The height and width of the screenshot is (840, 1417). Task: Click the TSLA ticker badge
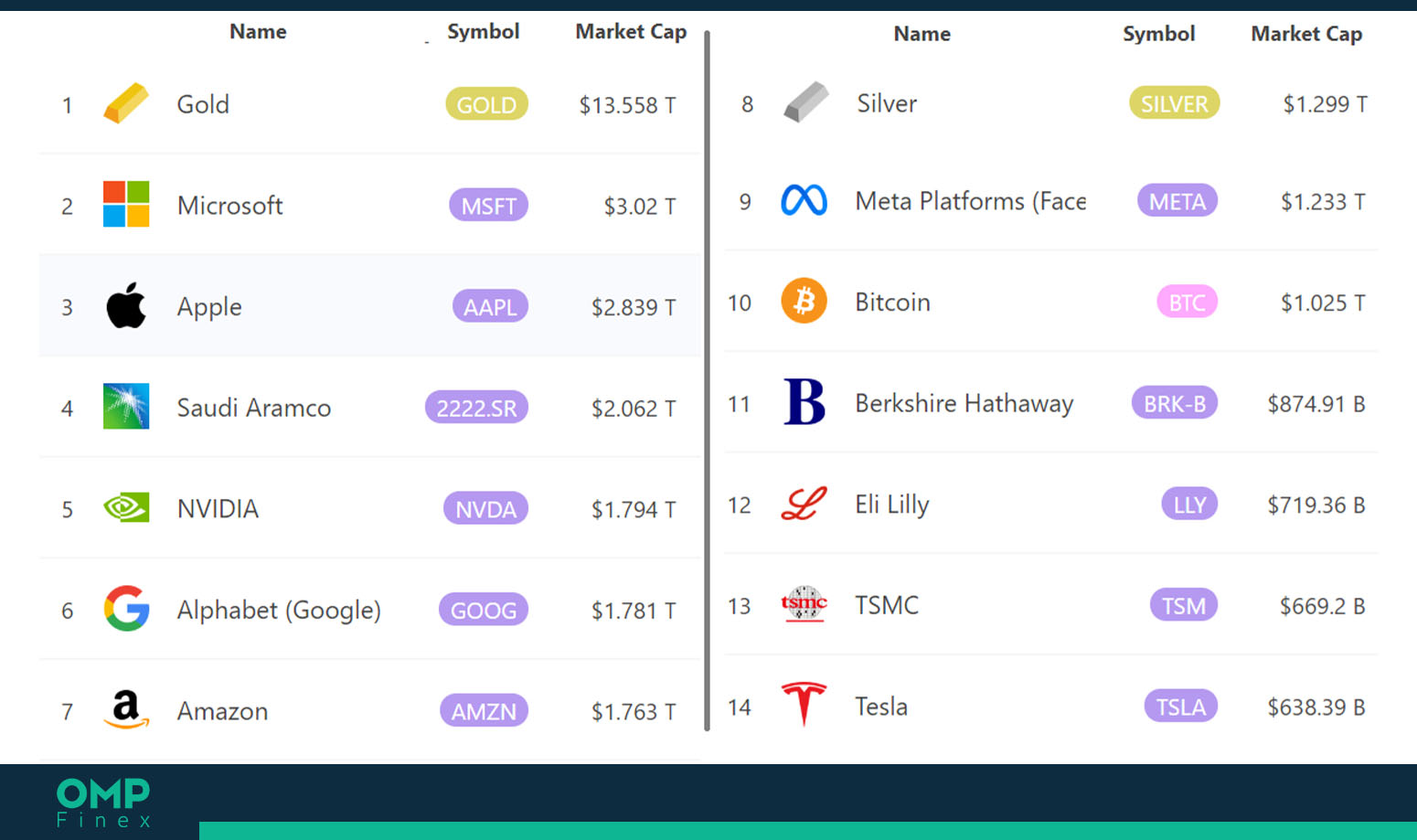tap(1181, 706)
